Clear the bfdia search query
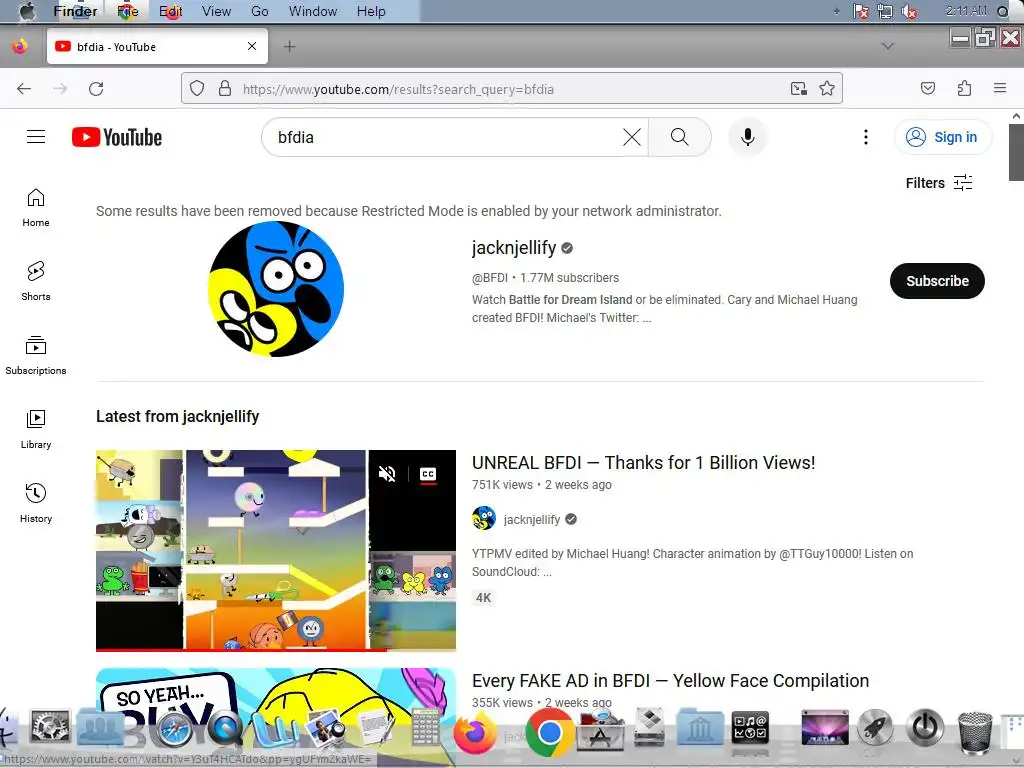1024x768 pixels. (x=632, y=137)
